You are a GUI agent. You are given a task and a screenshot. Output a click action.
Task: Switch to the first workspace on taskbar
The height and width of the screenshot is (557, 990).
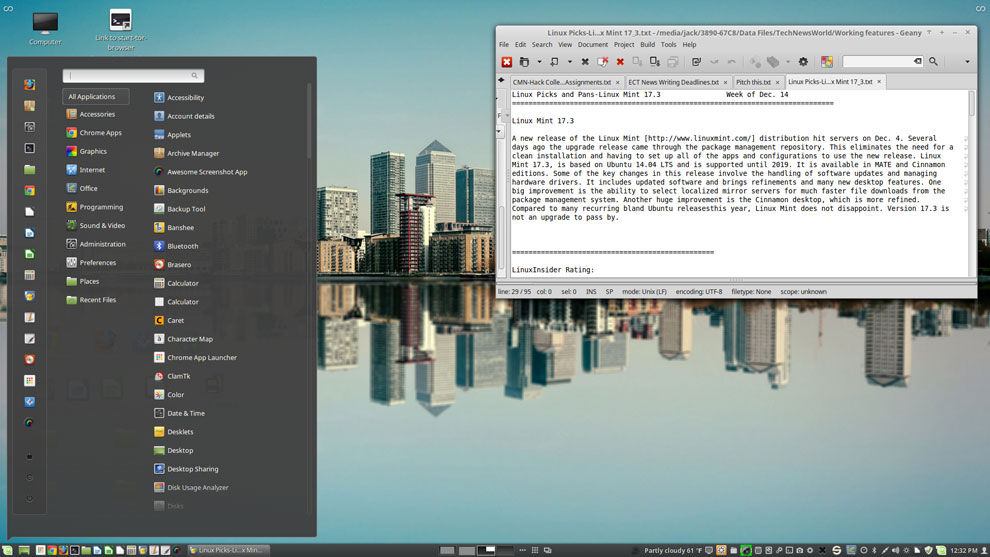pos(447,550)
